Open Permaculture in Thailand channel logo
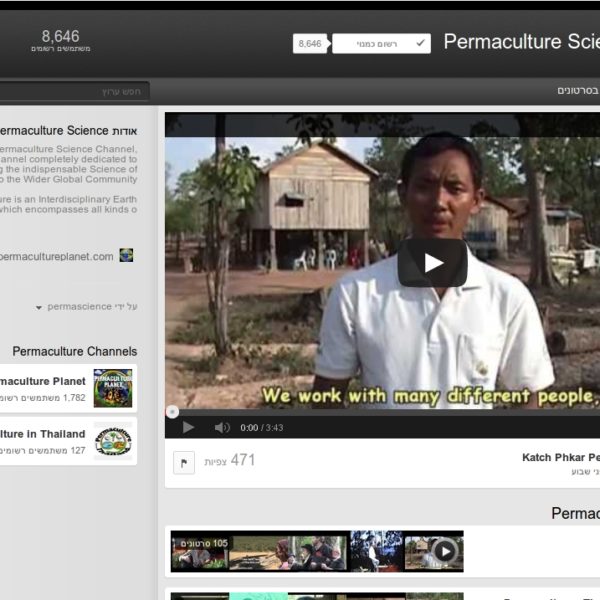 click(x=113, y=441)
